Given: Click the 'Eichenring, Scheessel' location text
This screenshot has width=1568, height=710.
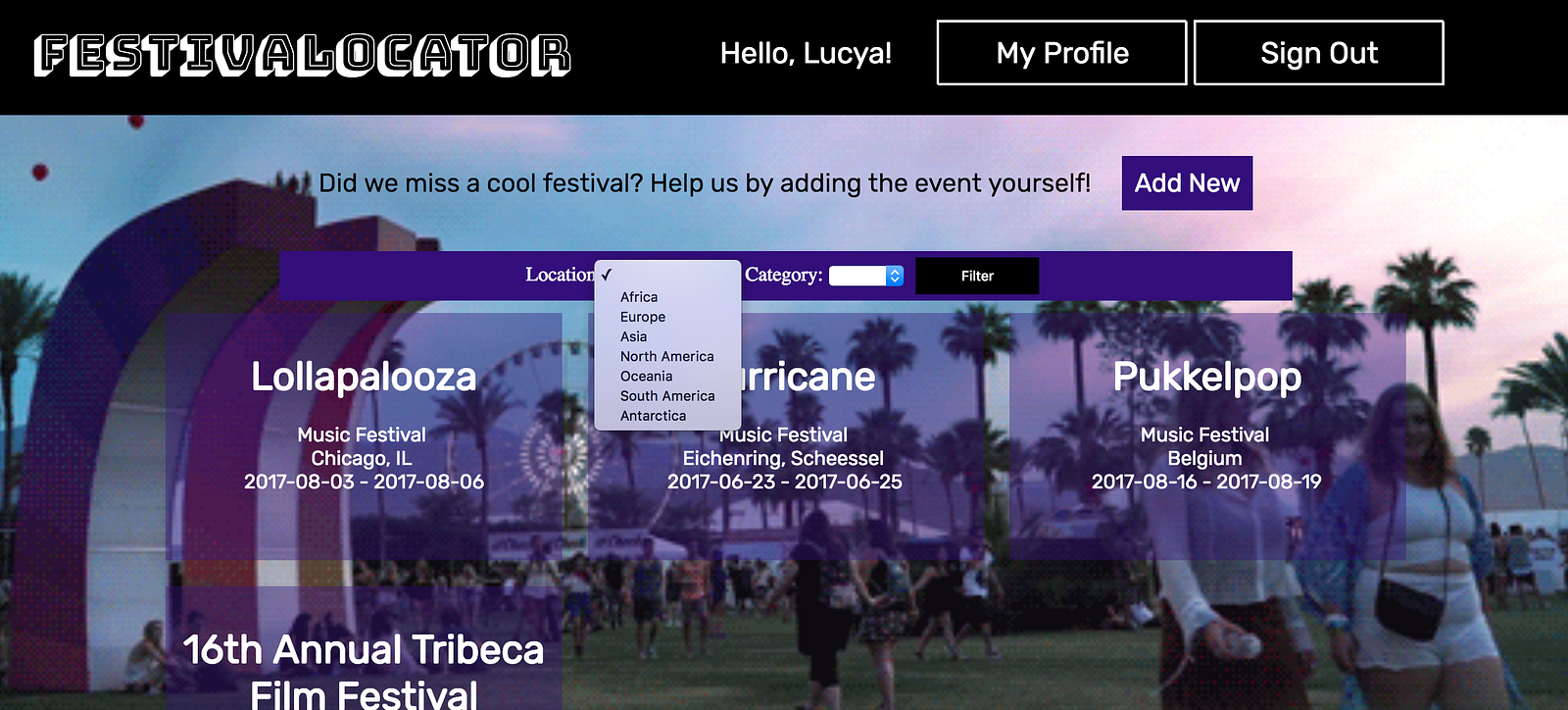Looking at the screenshot, I should click(783, 459).
